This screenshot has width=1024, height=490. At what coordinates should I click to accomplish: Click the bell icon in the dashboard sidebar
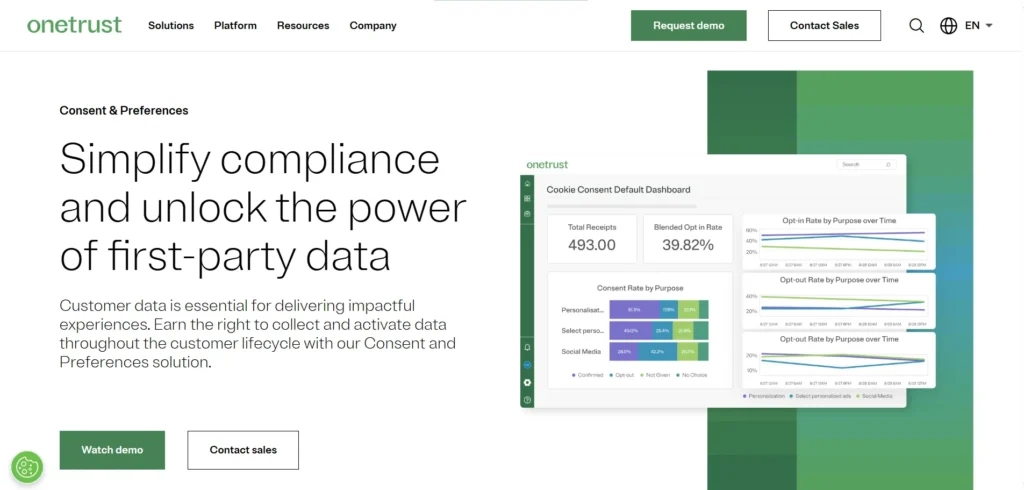(x=527, y=348)
